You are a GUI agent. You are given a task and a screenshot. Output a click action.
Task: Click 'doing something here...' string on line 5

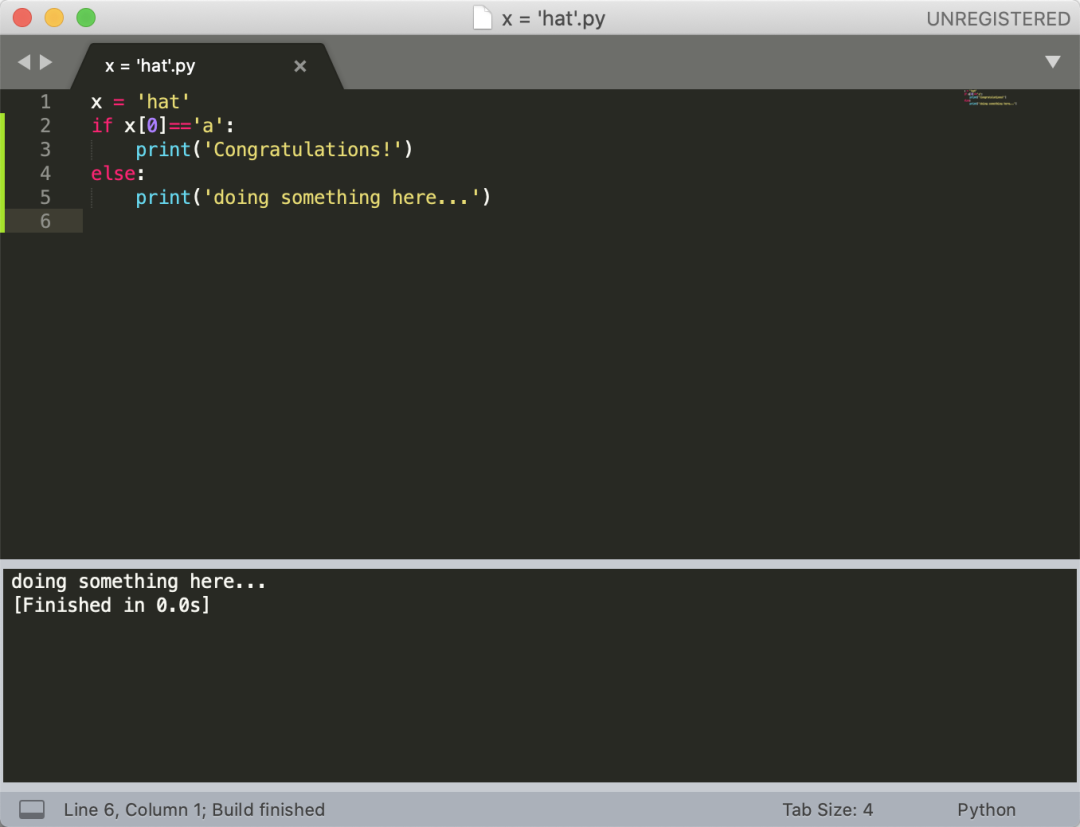[x=342, y=198]
